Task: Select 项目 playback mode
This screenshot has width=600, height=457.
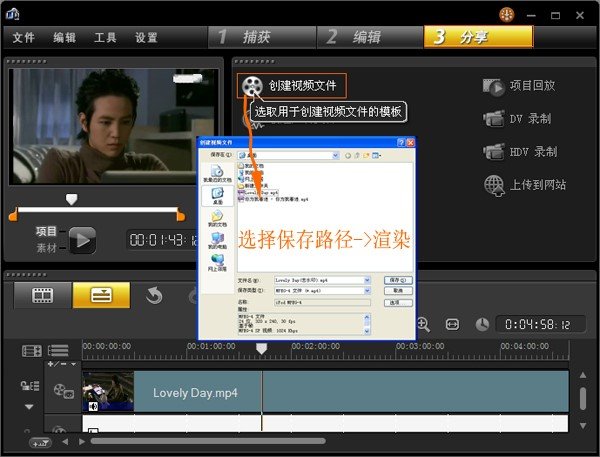Action: click(46, 231)
